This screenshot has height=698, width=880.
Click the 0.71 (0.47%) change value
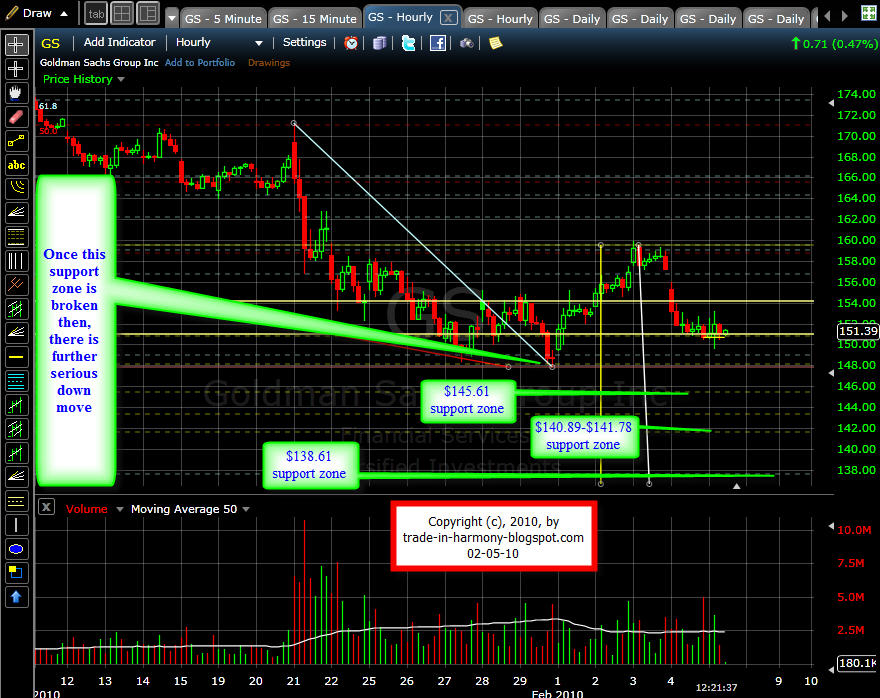840,44
